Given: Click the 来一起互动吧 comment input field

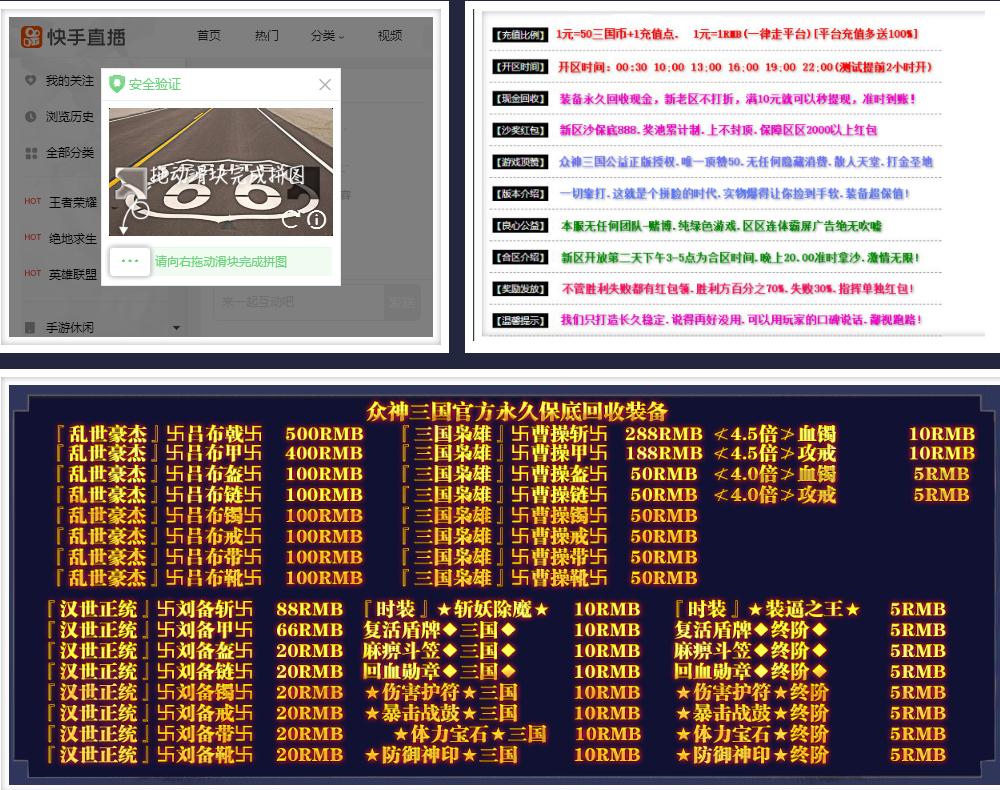Looking at the screenshot, I should tap(299, 302).
